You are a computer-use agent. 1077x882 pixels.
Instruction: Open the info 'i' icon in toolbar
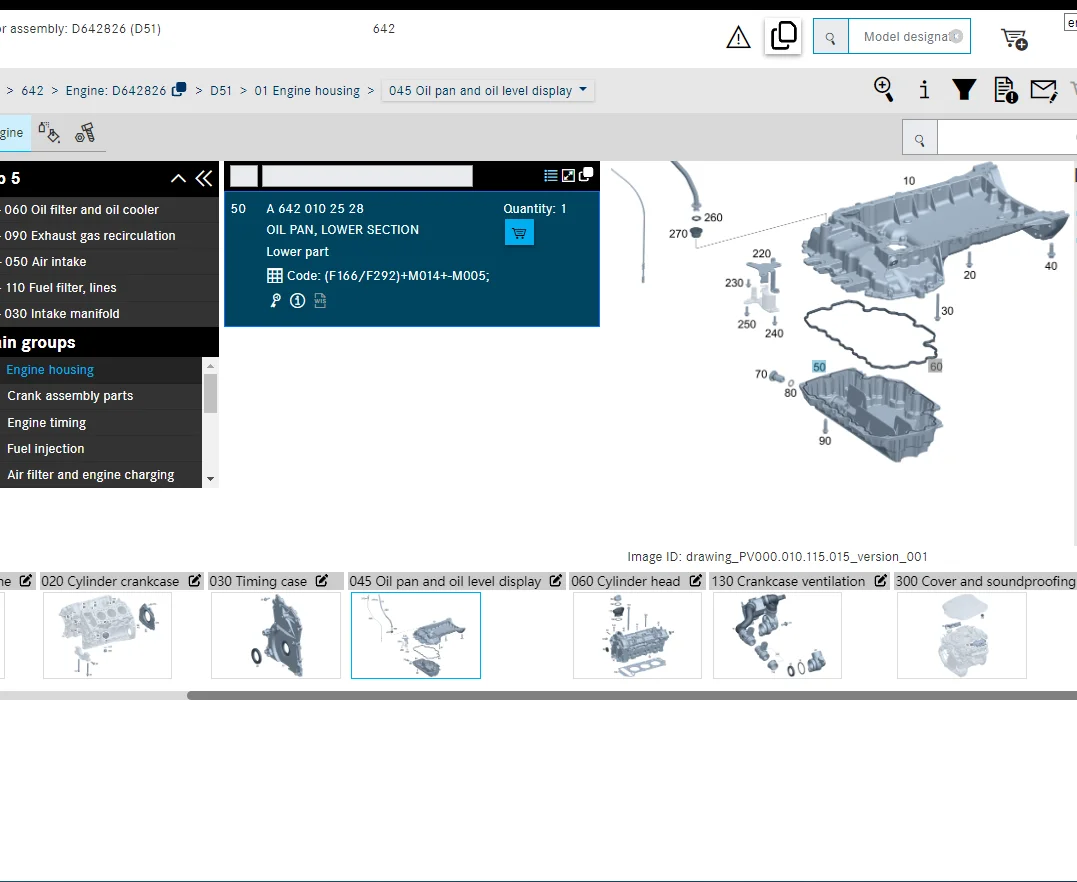click(x=924, y=90)
